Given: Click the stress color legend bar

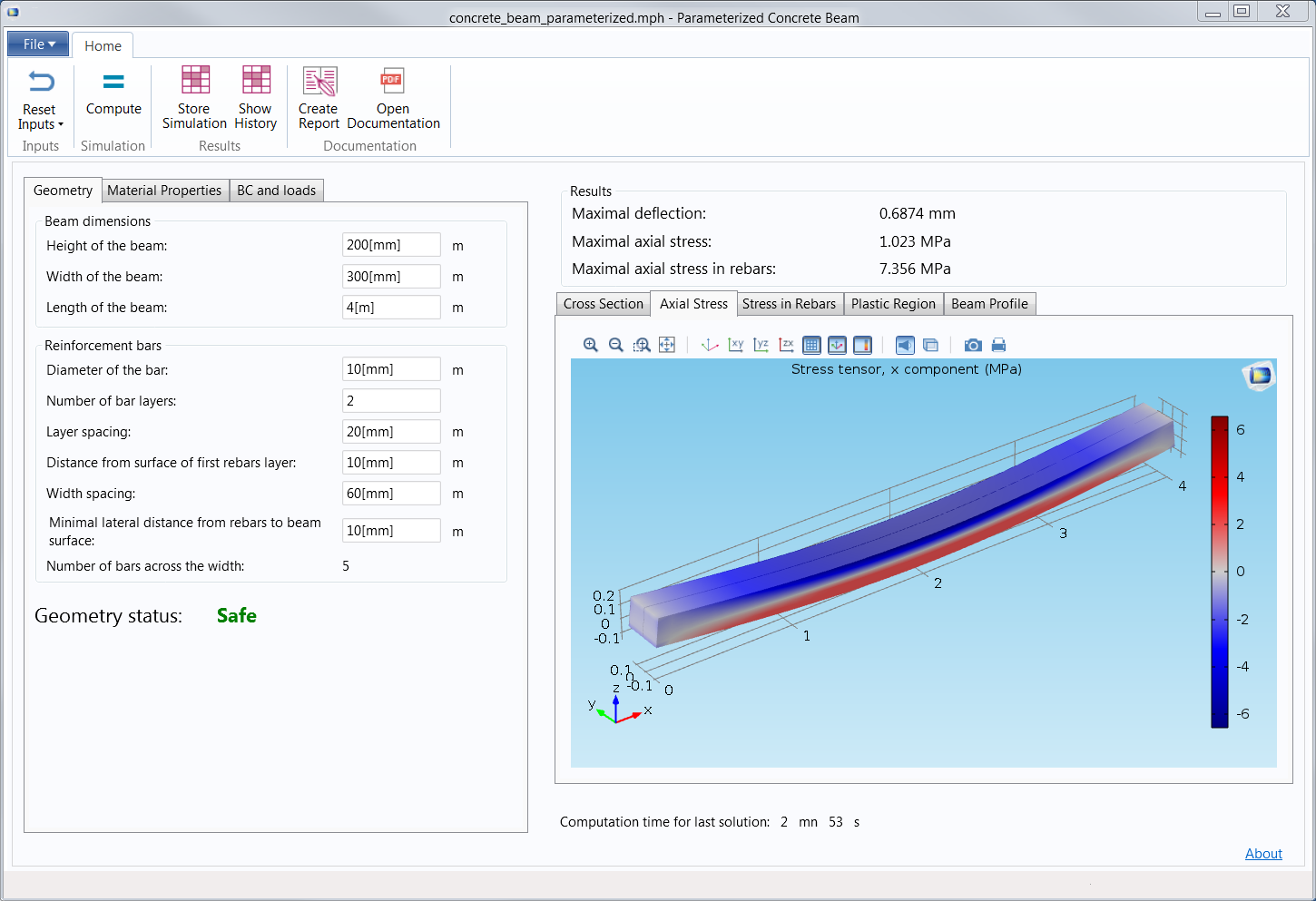Looking at the screenshot, I should click(x=1219, y=572).
